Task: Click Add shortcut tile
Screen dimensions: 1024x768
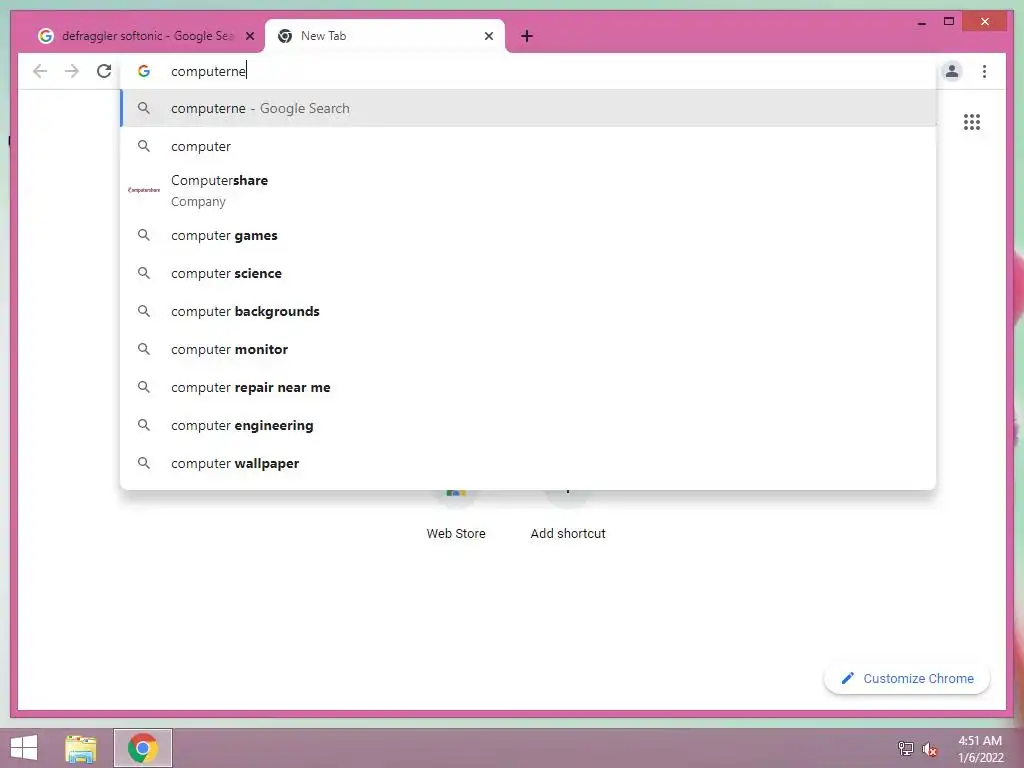Action: 568,516
